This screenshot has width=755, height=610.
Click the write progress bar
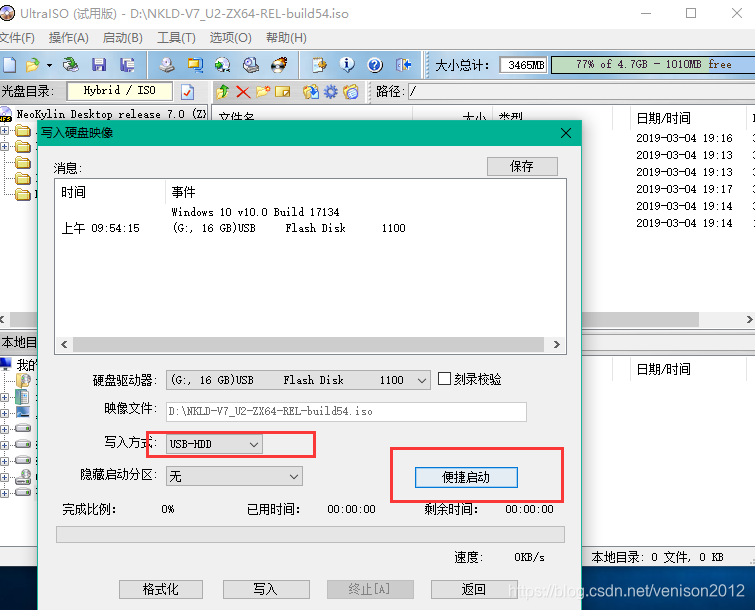310,534
